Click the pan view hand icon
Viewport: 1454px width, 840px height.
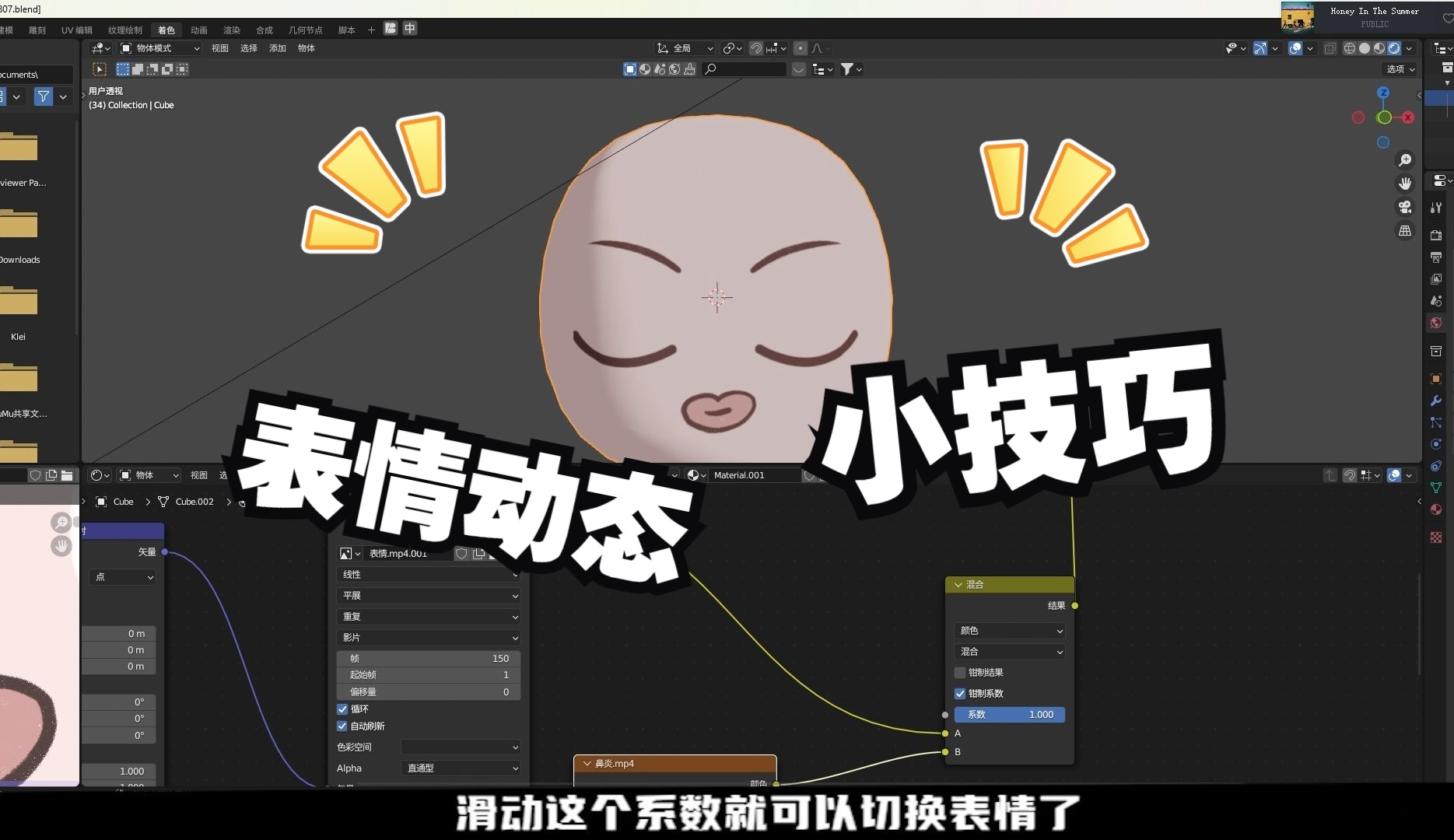coord(1405,184)
